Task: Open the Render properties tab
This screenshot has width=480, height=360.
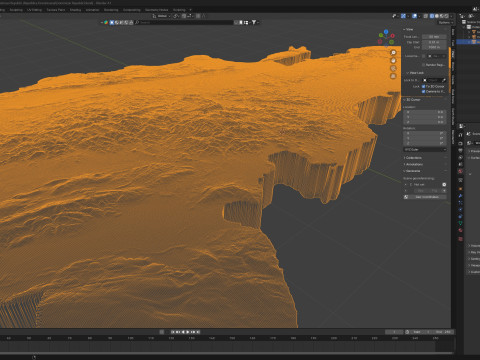Action: (x=460, y=143)
